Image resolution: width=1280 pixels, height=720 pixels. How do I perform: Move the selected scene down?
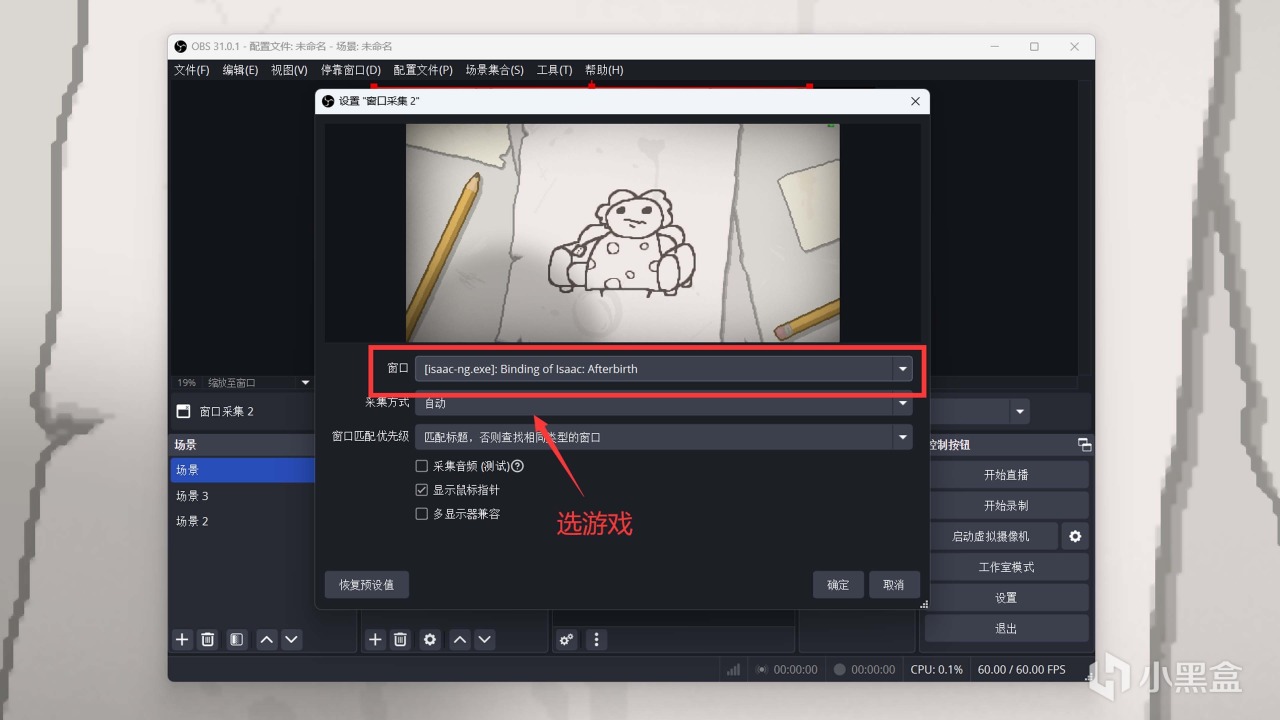pos(291,639)
